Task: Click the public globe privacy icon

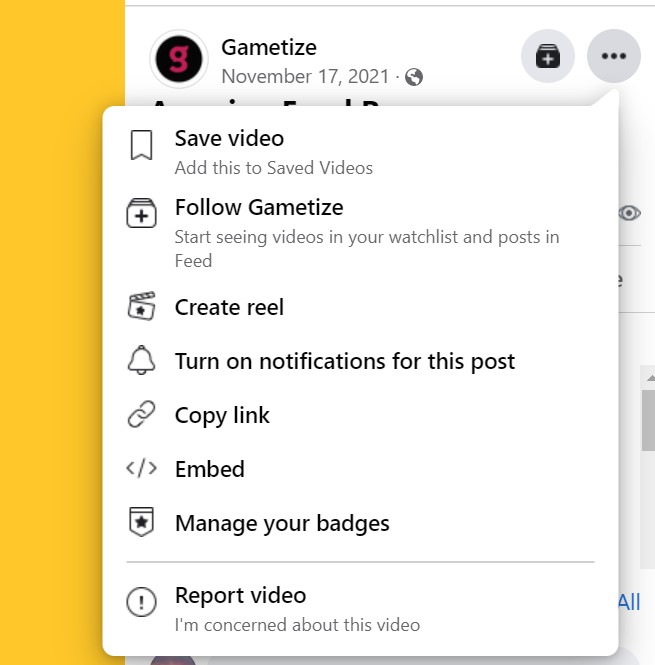Action: click(414, 77)
